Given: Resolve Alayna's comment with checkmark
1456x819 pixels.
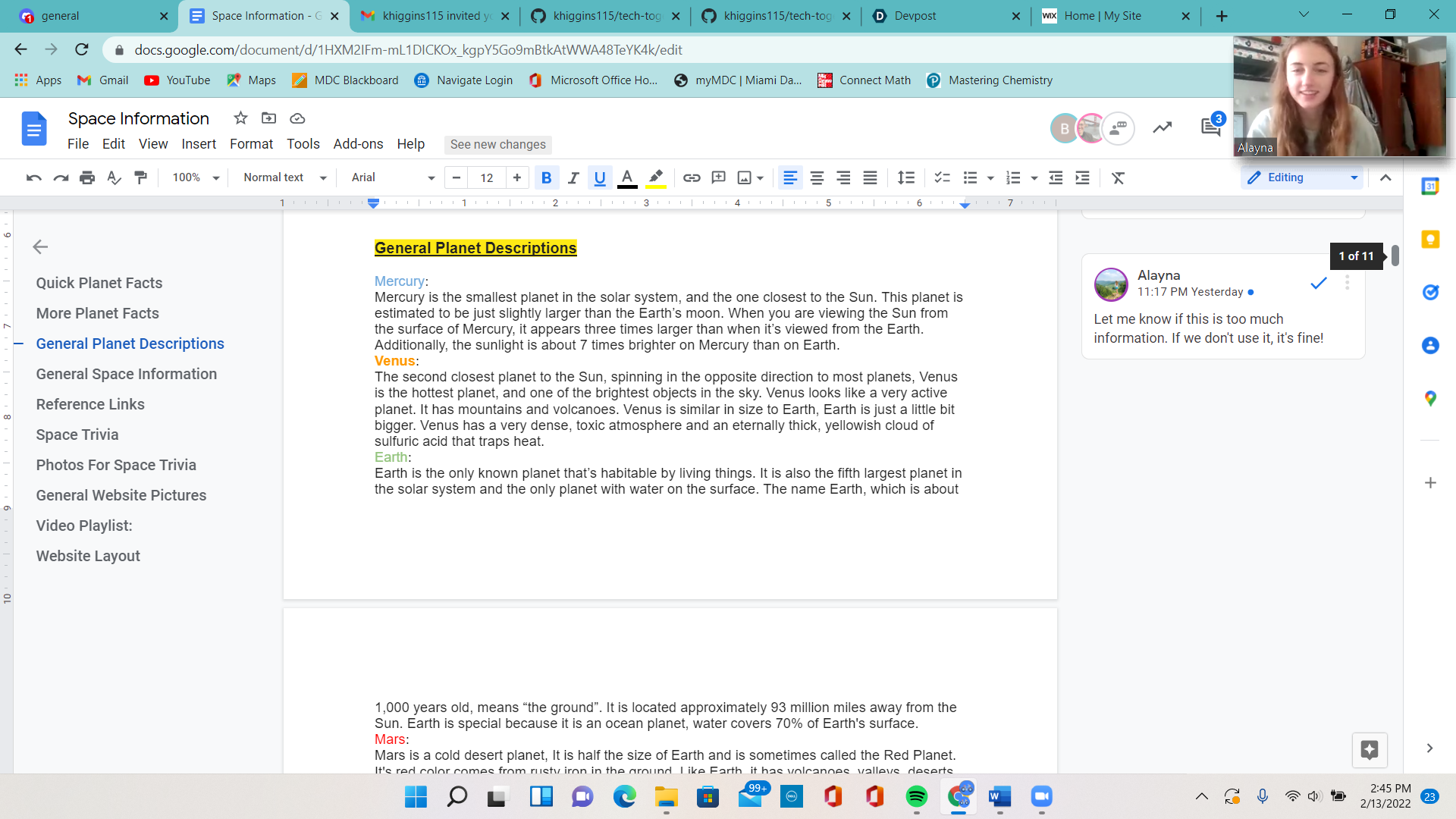Looking at the screenshot, I should point(1319,283).
